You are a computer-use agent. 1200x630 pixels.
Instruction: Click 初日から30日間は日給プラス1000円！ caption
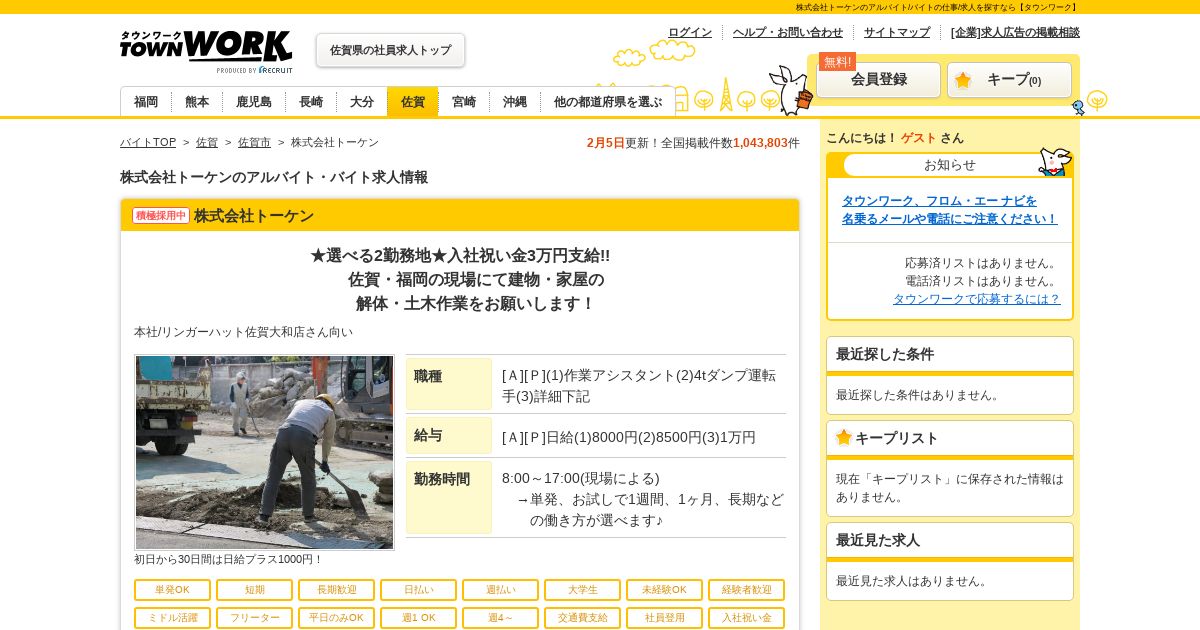click(x=228, y=560)
